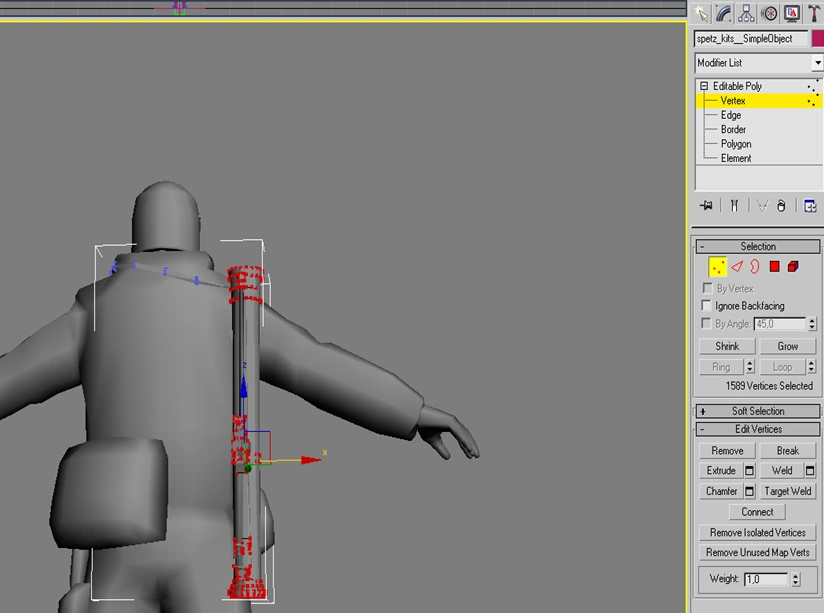Click Remove Unused Map Verts button
The height and width of the screenshot is (613, 824).
point(757,553)
